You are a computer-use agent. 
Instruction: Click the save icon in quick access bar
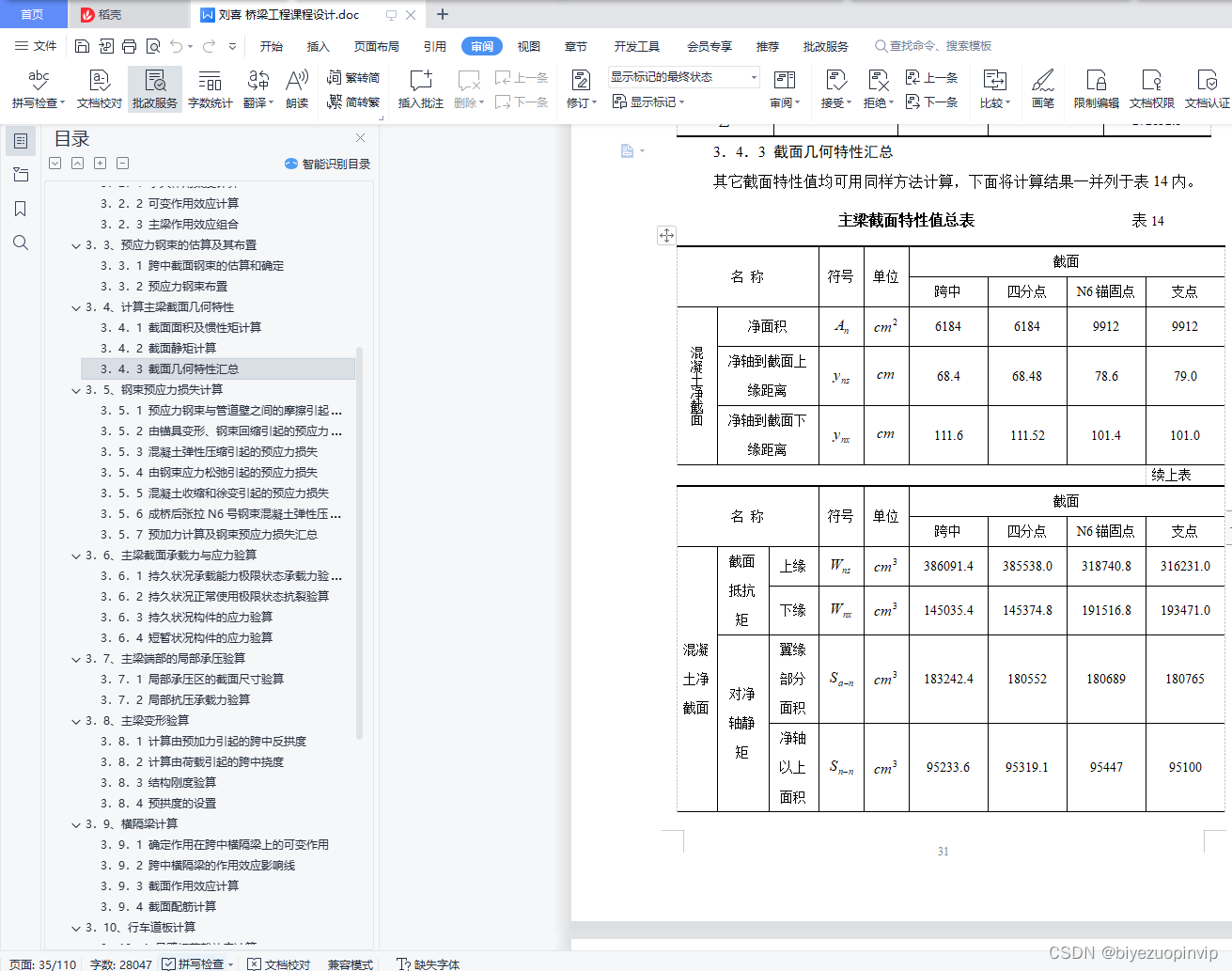(82, 46)
